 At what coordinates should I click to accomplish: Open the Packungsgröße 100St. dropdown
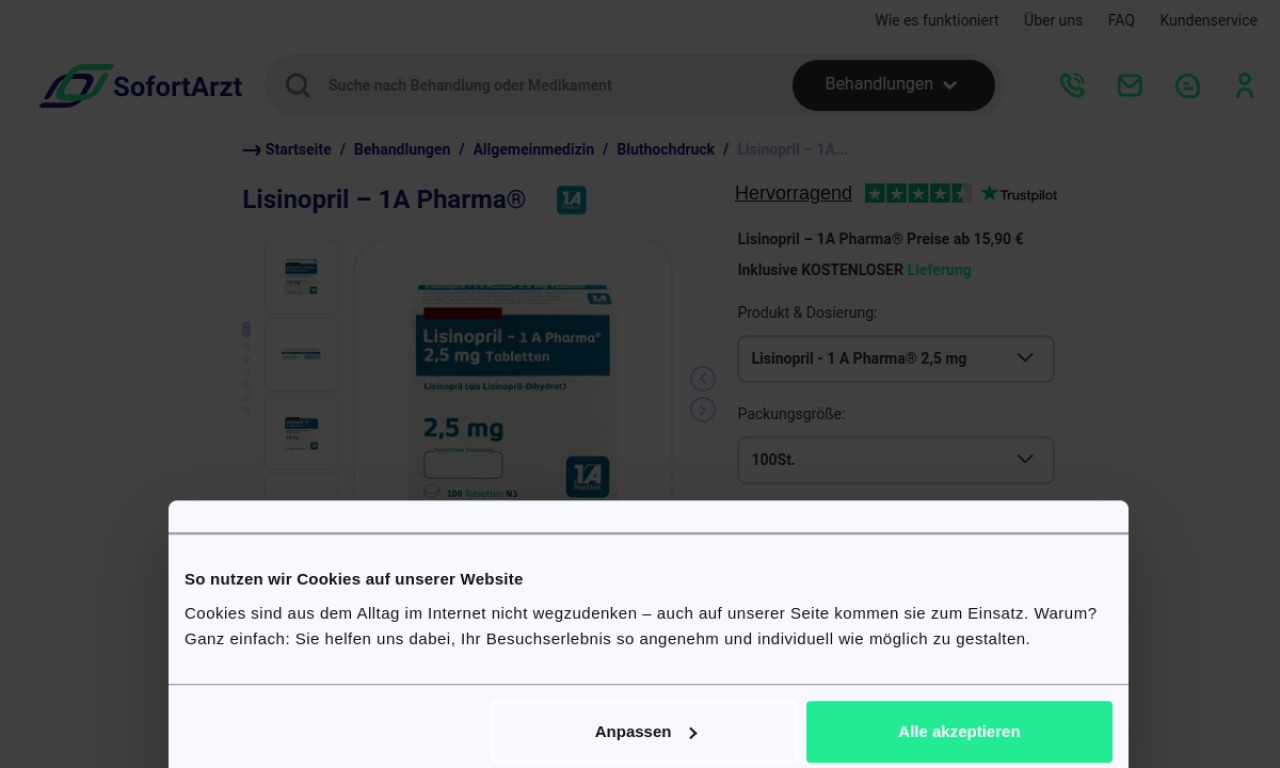coord(896,460)
